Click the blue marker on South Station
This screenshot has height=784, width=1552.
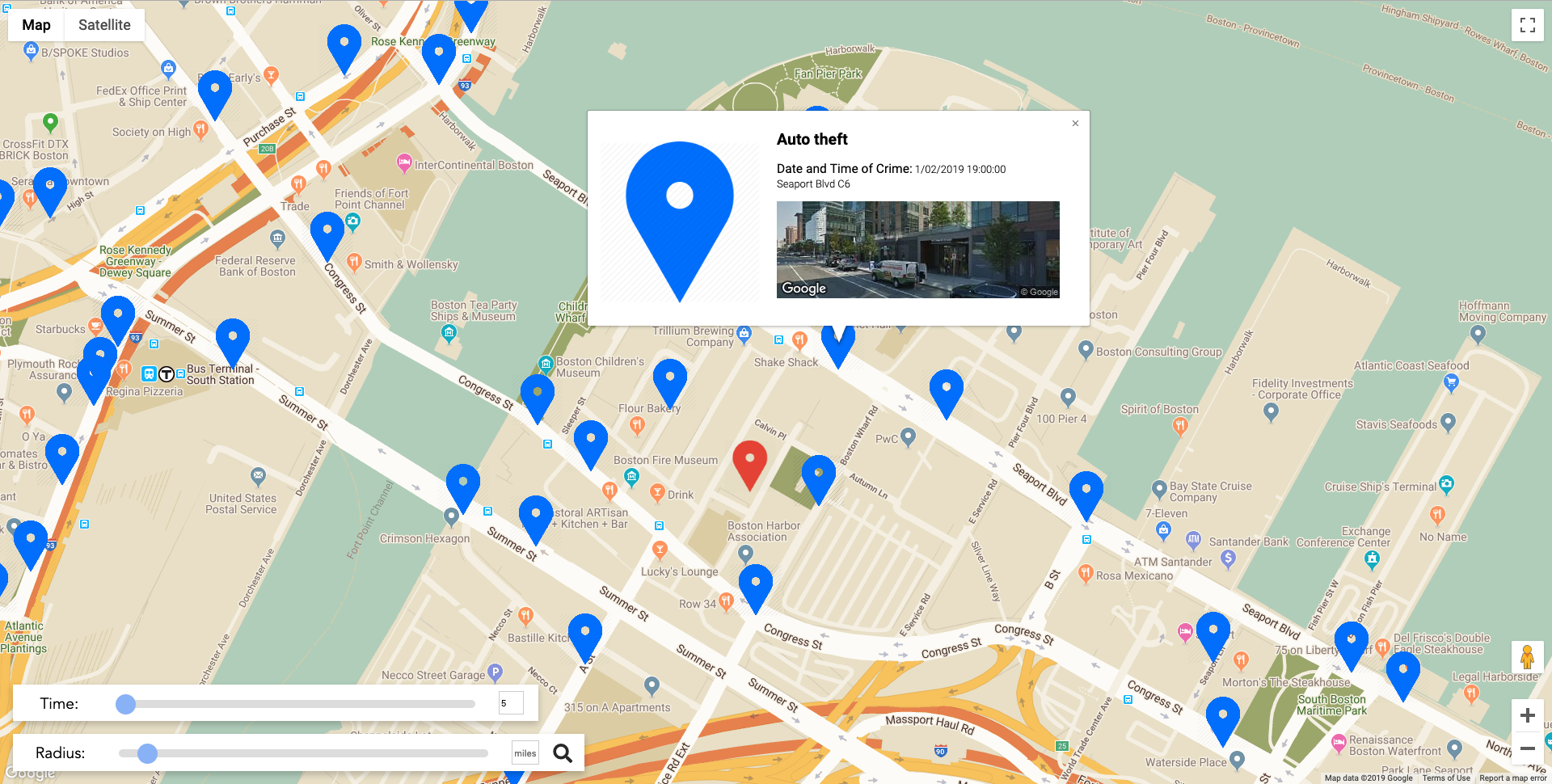(233, 344)
